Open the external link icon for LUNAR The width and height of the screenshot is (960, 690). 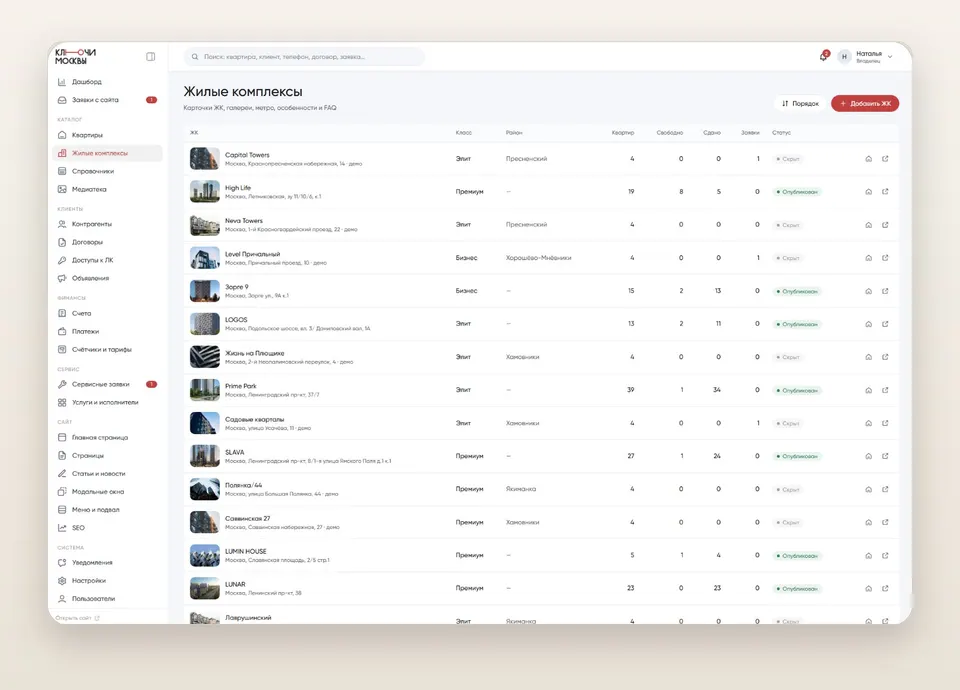[885, 588]
